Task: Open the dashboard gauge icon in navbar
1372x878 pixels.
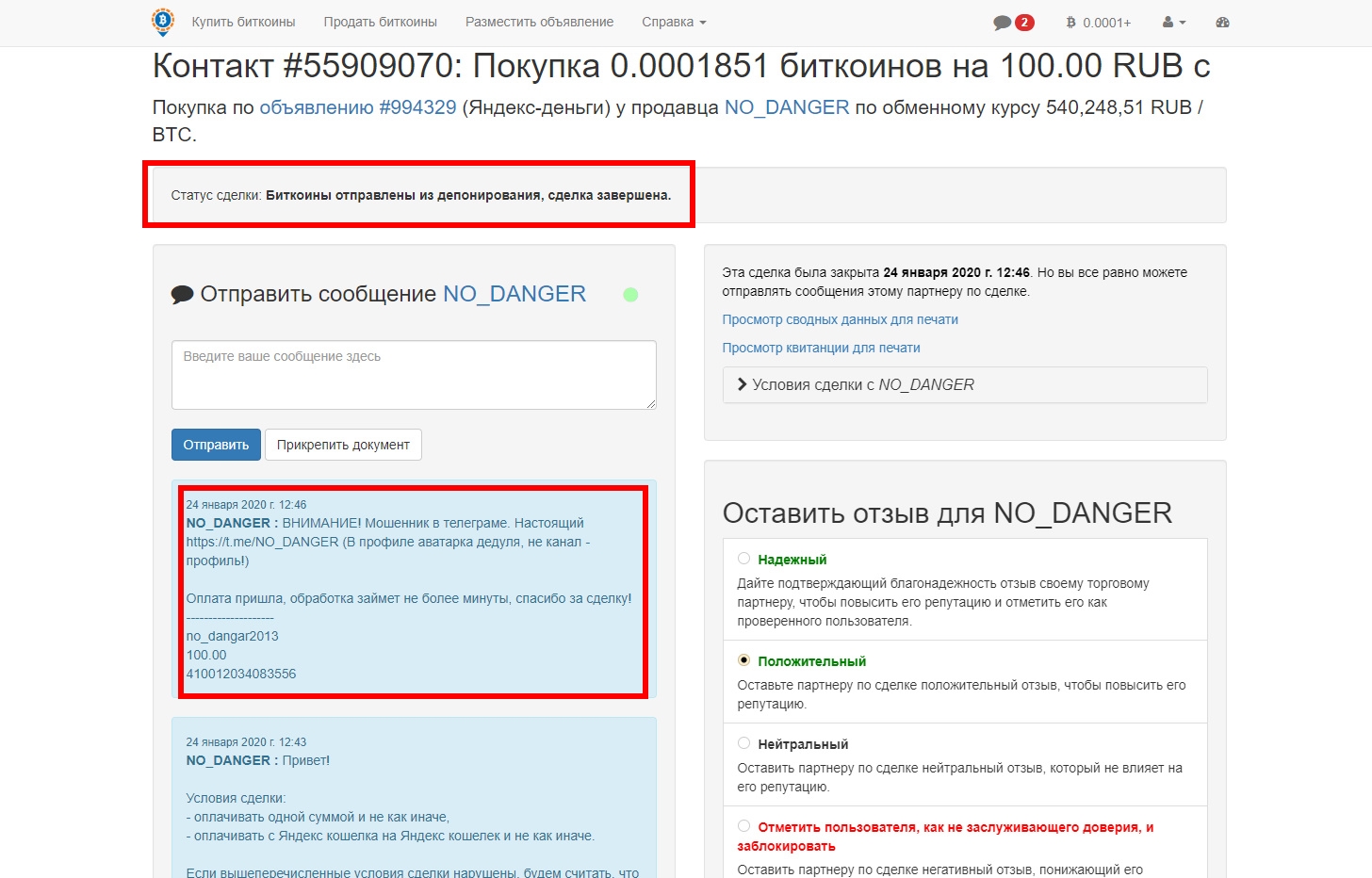Action: pyautogui.click(x=1222, y=23)
